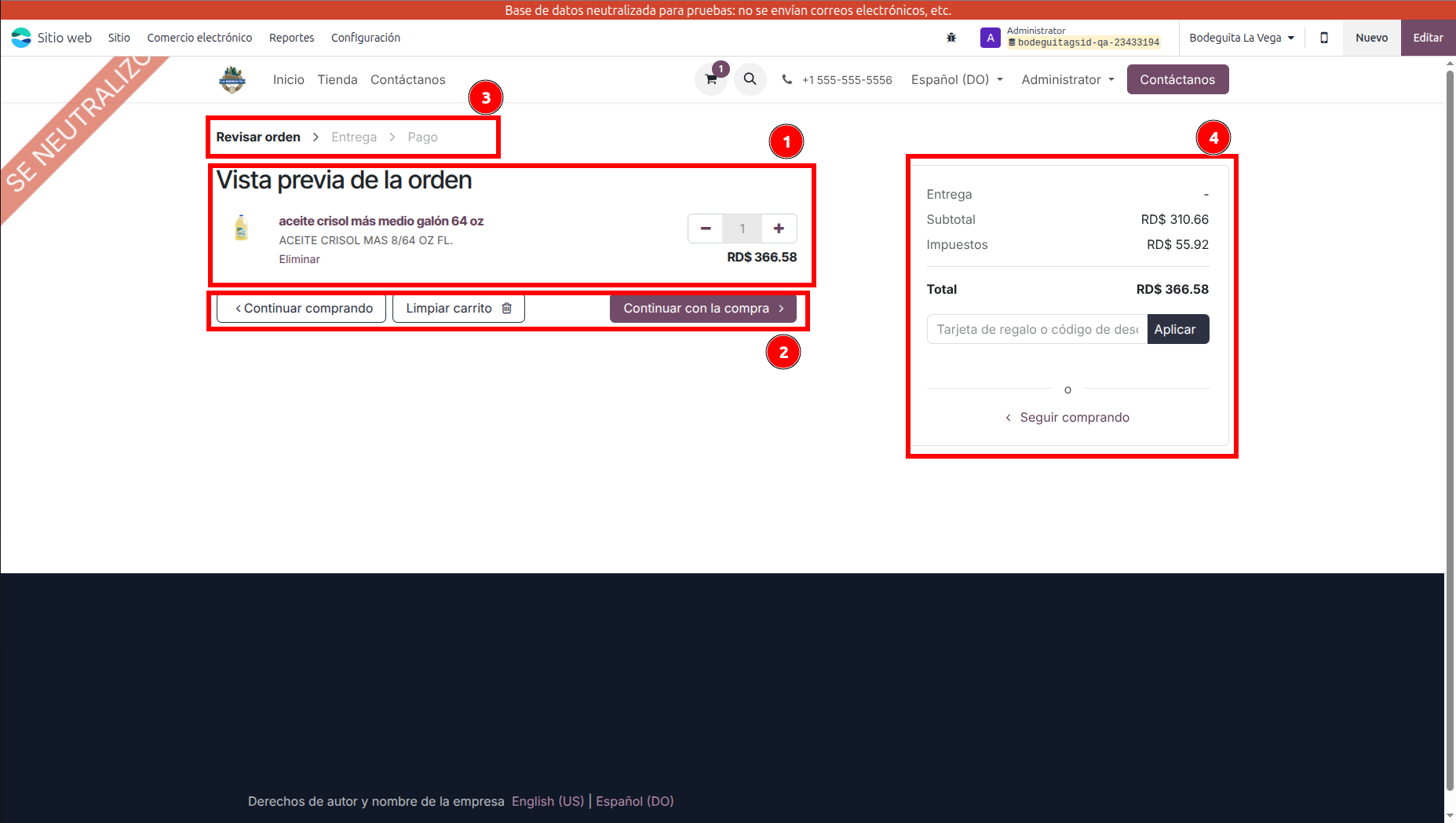The height and width of the screenshot is (823, 1456).
Task: Click Continuar con la compra button
Action: 702,309
